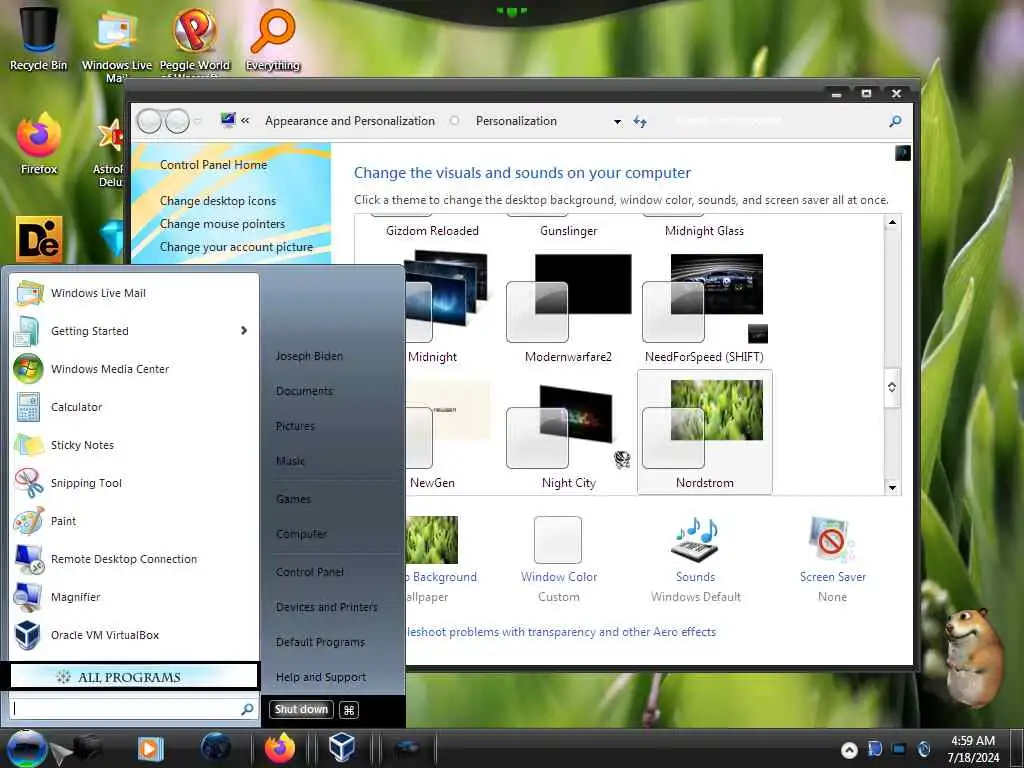Select the Modernwarfare2 theme
The width and height of the screenshot is (1024, 768).
[568, 307]
